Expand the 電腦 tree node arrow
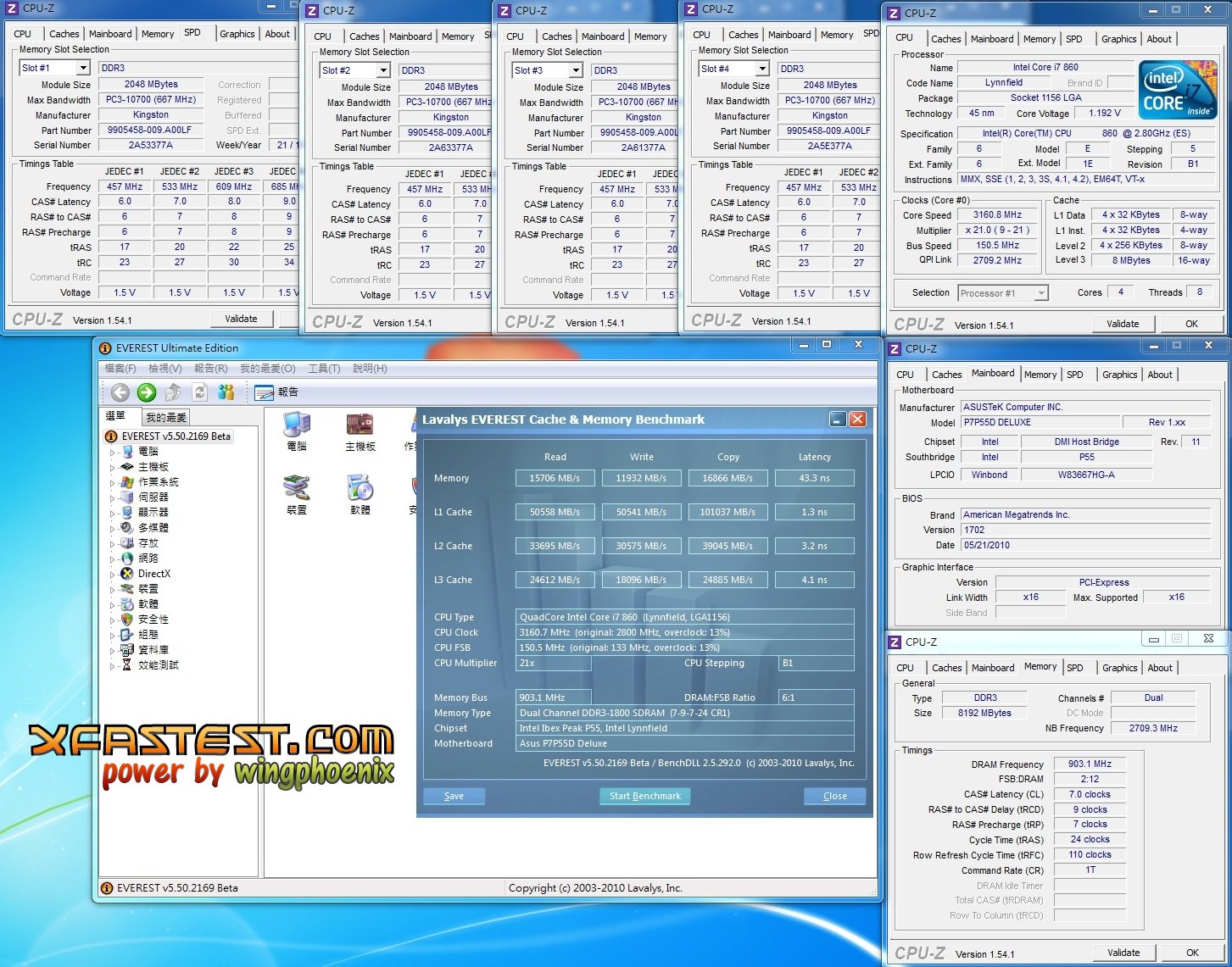Screen dimensions: 1232x967 pos(112,453)
